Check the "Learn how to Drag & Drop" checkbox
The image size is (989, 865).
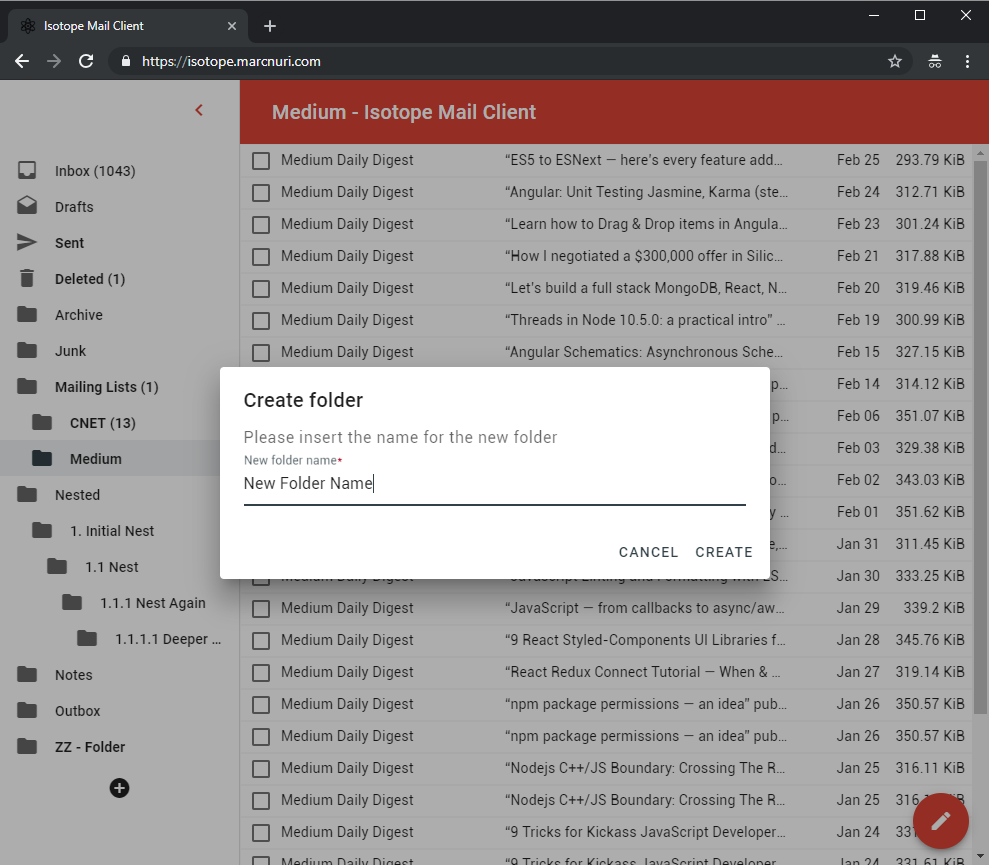pos(260,225)
